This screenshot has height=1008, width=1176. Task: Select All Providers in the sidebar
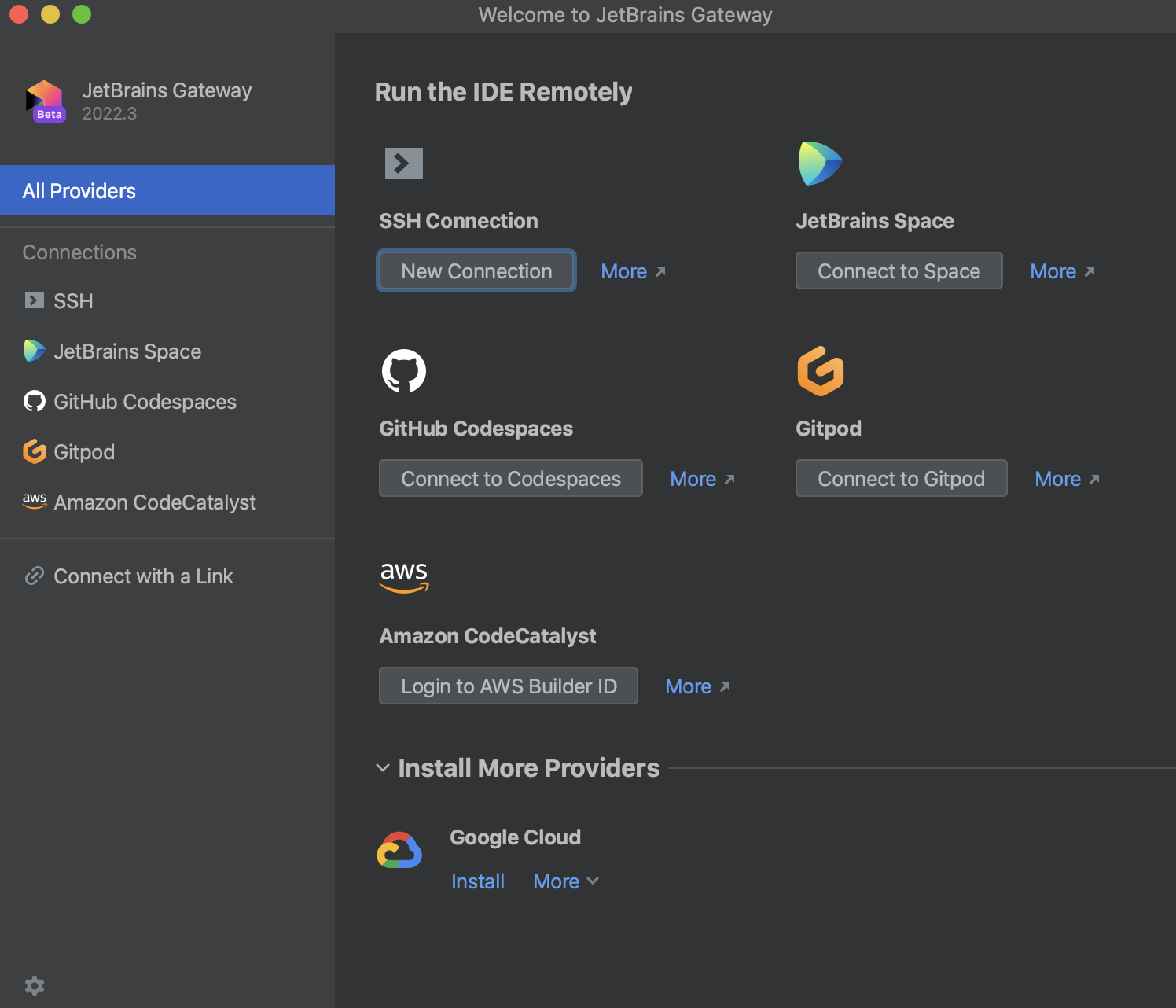[79, 190]
